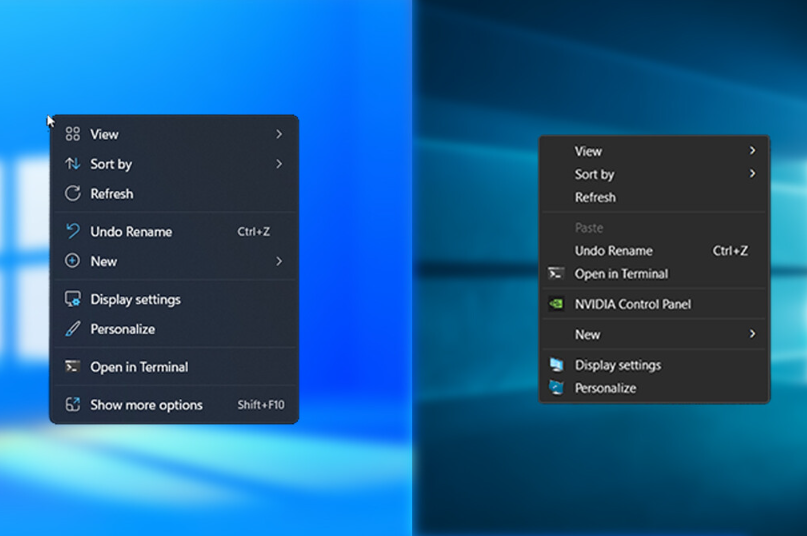
Task: Click the terminal icon in the classic dark menu
Action: 556,274
